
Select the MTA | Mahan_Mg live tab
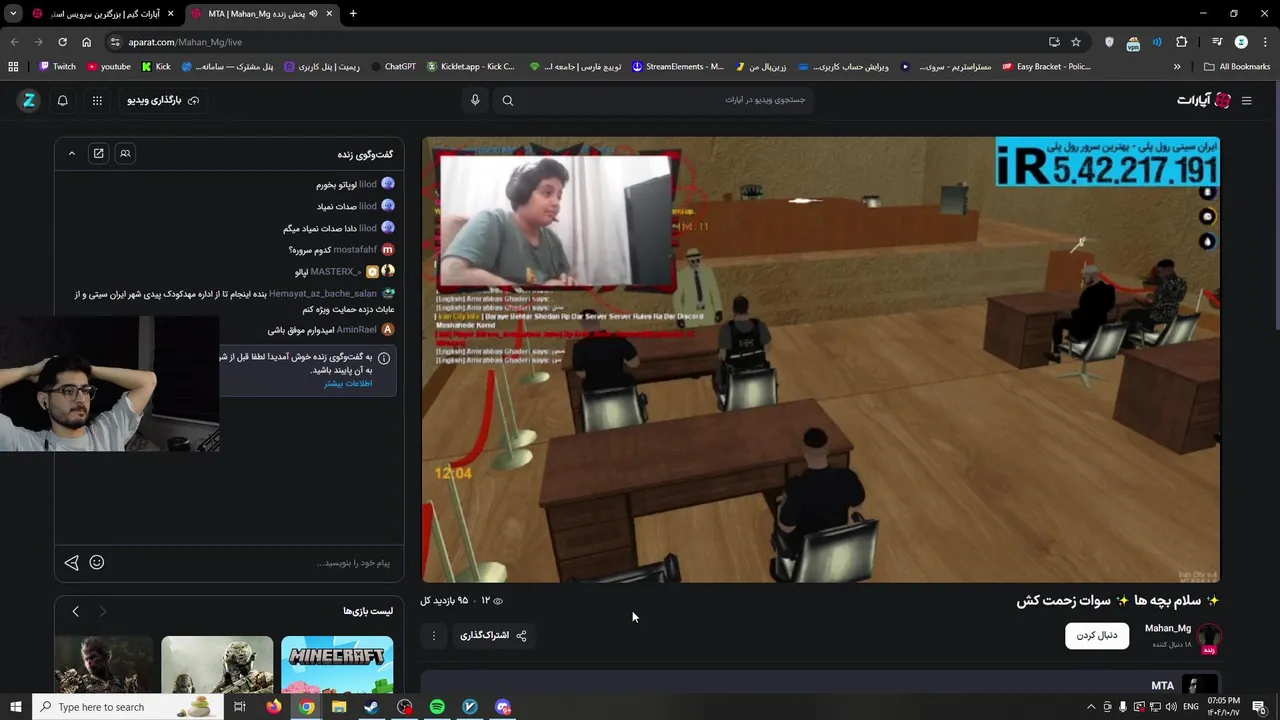(262, 14)
